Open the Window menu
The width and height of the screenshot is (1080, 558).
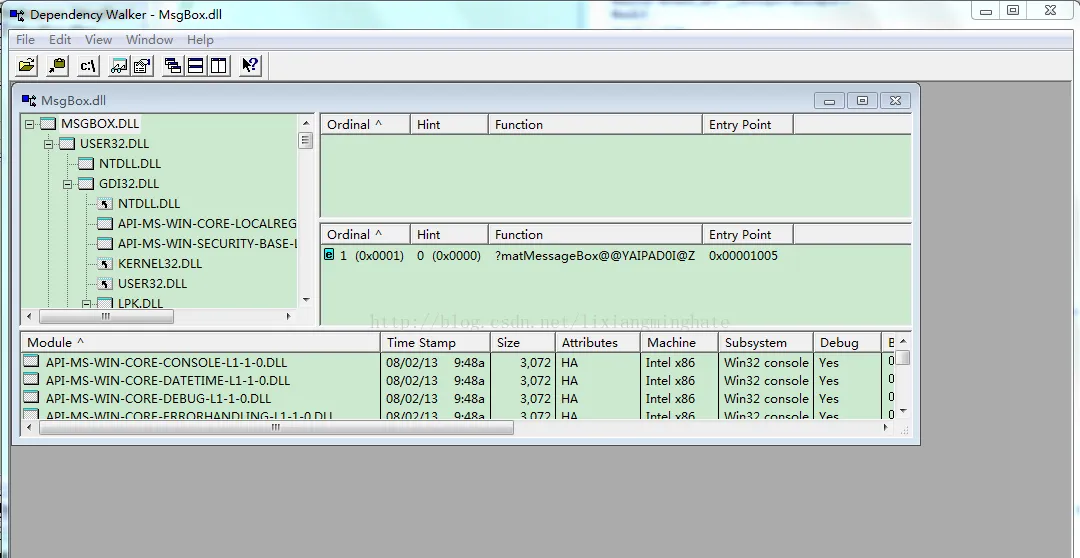pos(149,40)
